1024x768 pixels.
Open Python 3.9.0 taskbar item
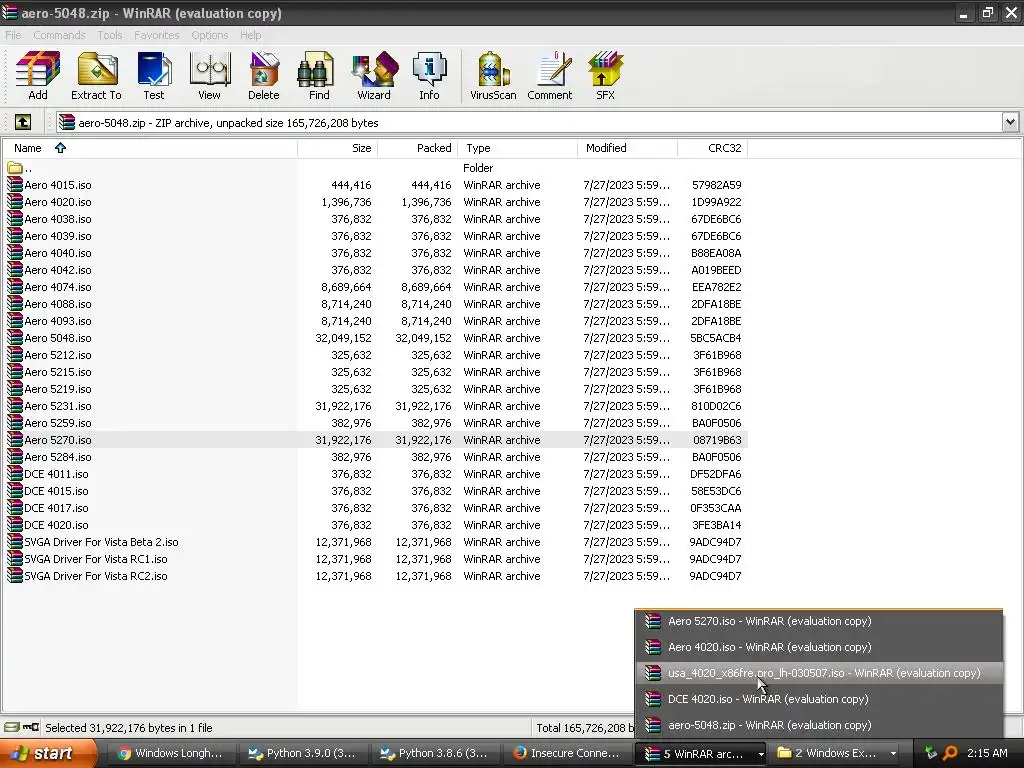click(302, 754)
